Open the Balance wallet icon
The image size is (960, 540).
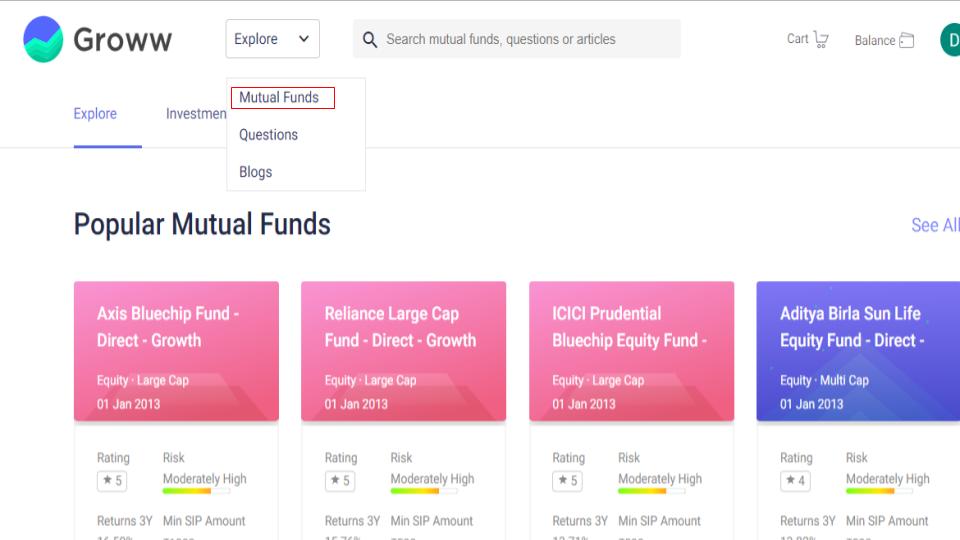pyautogui.click(x=907, y=40)
